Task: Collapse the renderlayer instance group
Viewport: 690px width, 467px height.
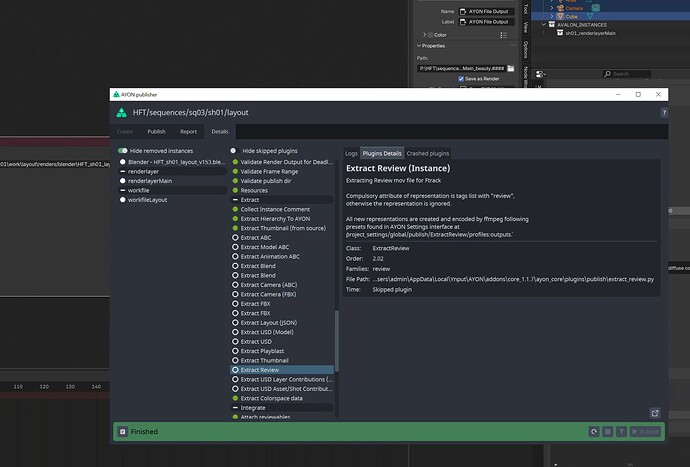Action: (123, 172)
